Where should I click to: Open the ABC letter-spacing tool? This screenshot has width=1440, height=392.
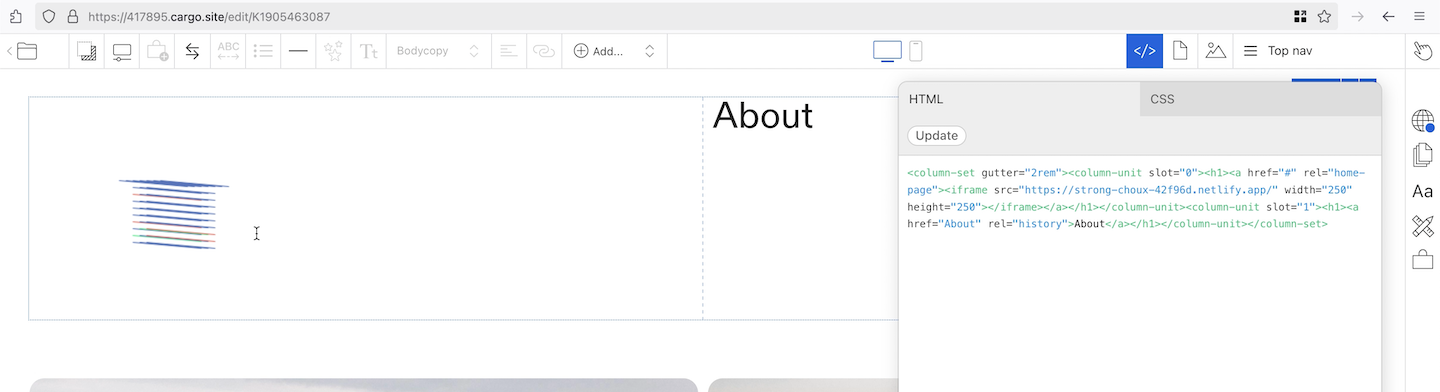228,51
